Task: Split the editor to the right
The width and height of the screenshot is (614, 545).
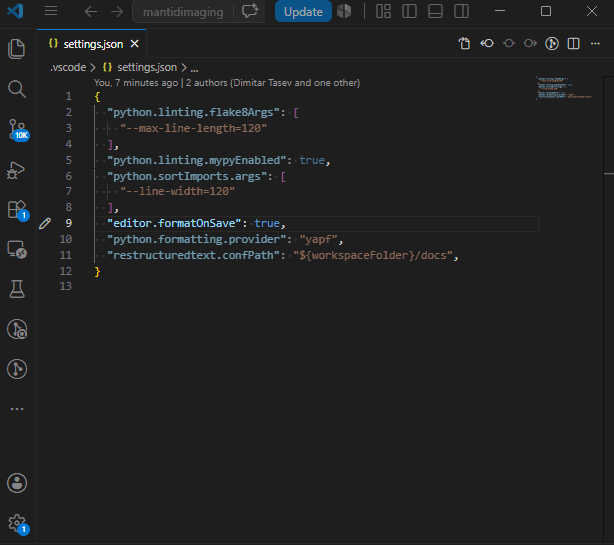Action: click(x=573, y=43)
